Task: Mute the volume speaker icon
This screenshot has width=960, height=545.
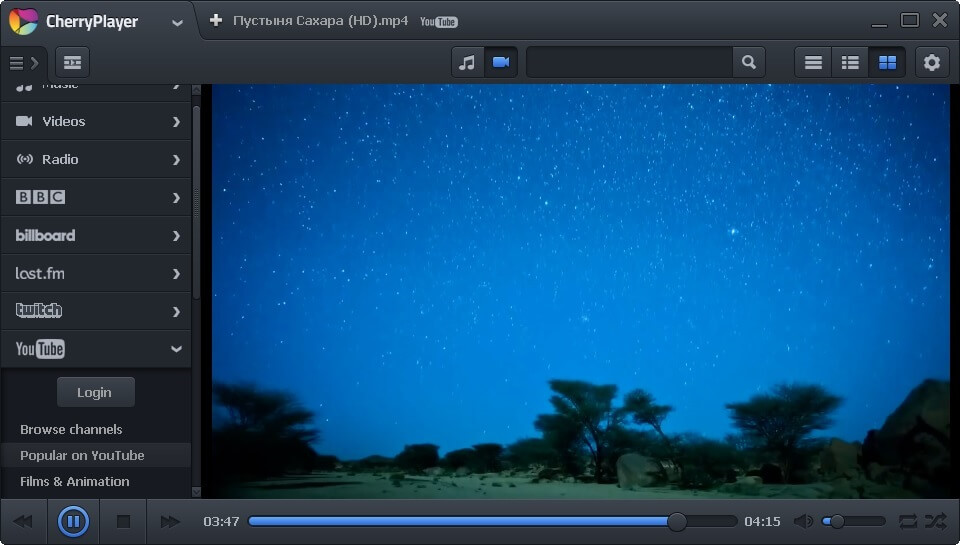Action: pyautogui.click(x=803, y=521)
